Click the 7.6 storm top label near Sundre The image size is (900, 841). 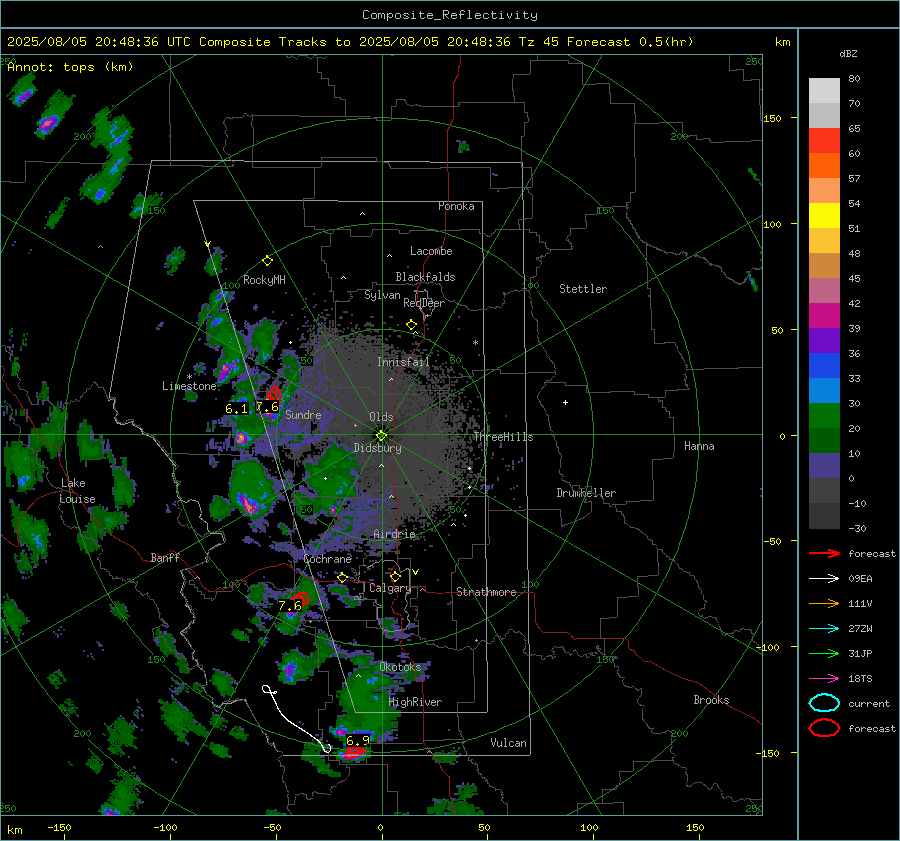tap(267, 407)
